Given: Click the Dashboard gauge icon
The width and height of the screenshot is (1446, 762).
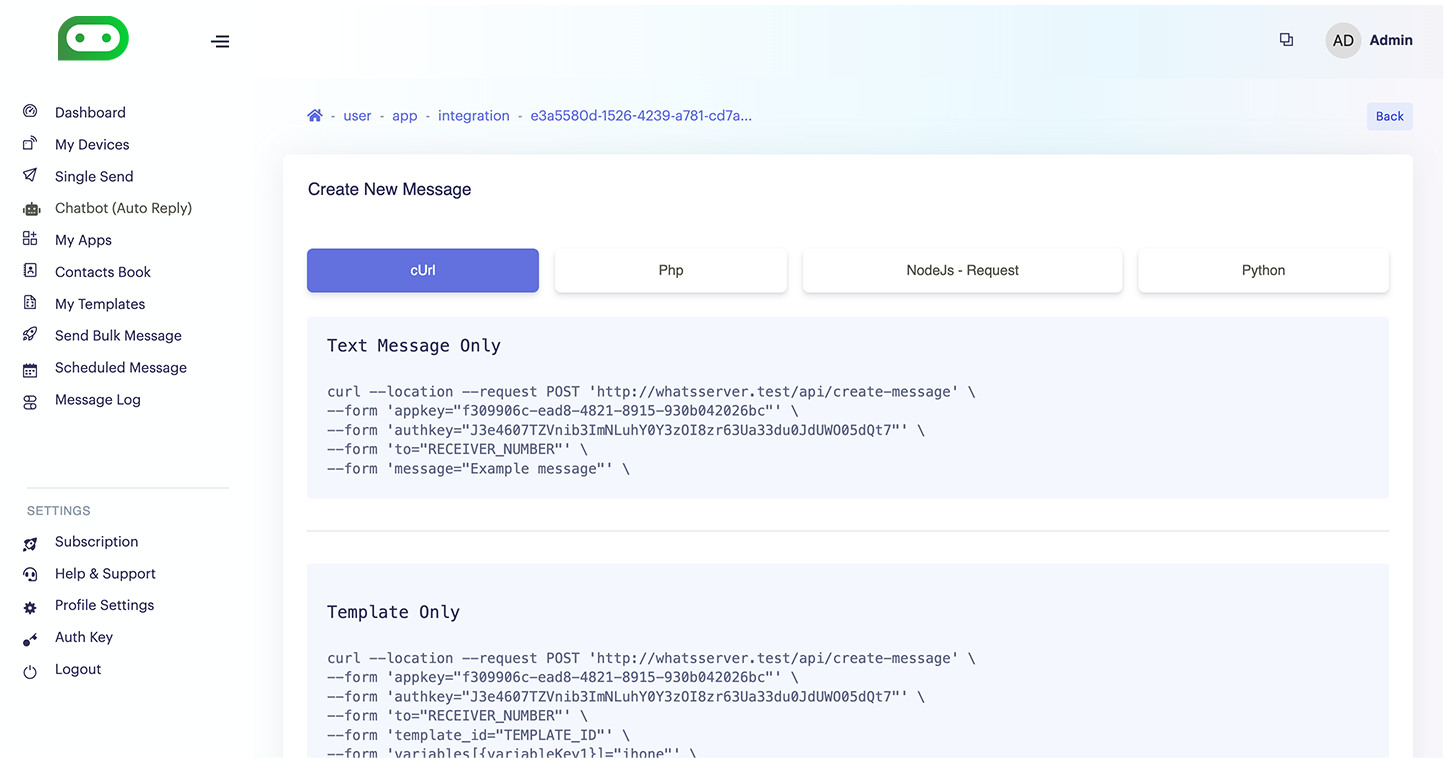Looking at the screenshot, I should 30,112.
